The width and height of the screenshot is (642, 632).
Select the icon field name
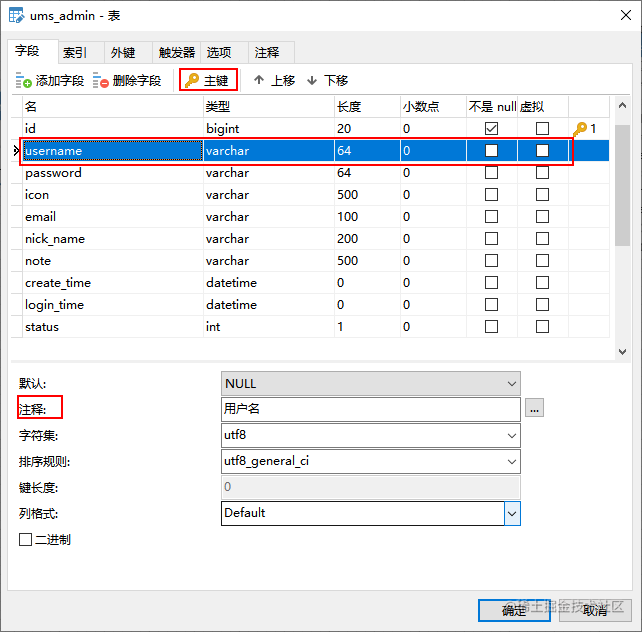pyautogui.click(x=113, y=195)
